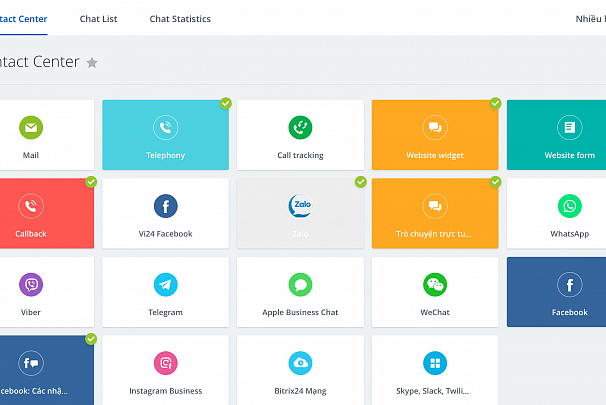606x405 pixels.
Task: Click the Website widget label
Action: pyautogui.click(x=435, y=155)
